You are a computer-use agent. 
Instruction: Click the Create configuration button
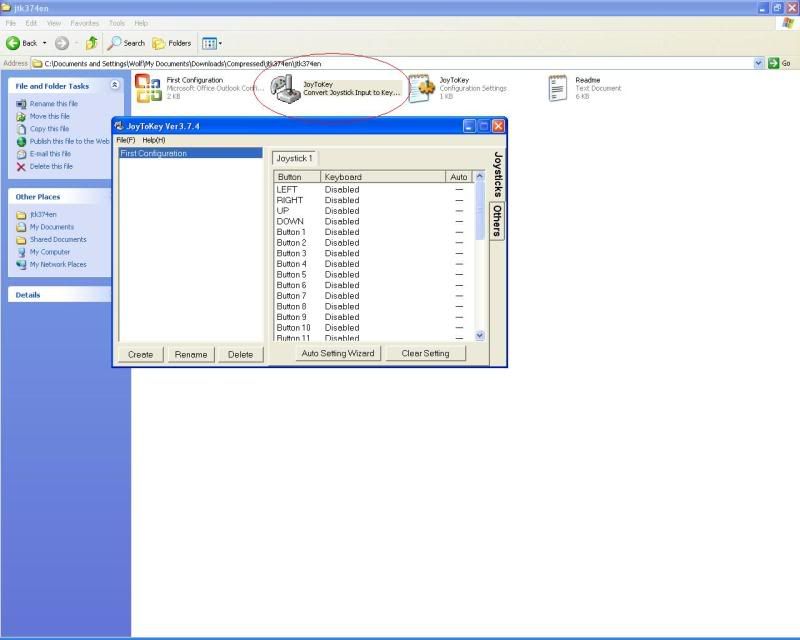pyautogui.click(x=141, y=354)
